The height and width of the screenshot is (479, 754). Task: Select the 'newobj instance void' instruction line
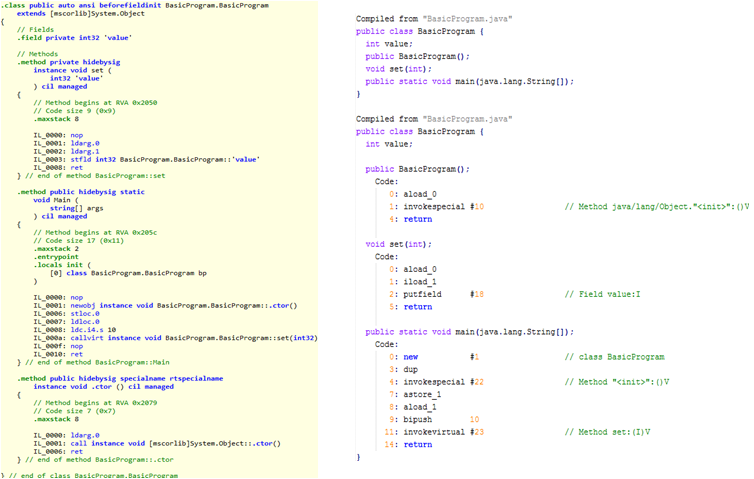(162, 305)
